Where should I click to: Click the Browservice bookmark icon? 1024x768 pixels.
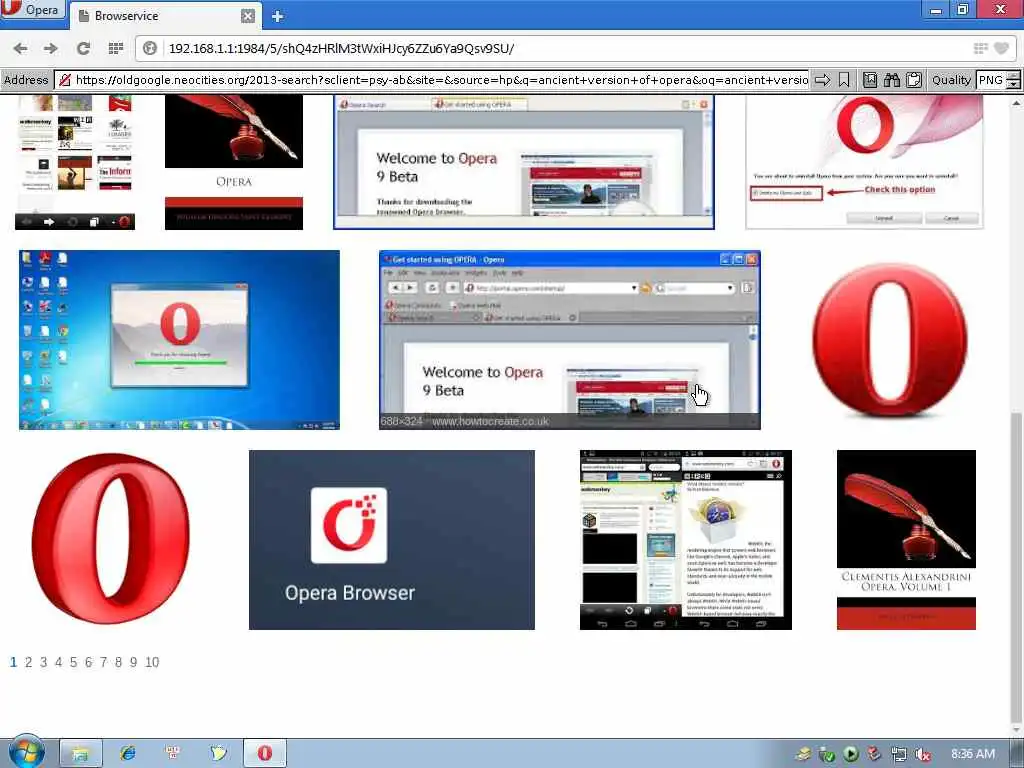pyautogui.click(x=844, y=80)
